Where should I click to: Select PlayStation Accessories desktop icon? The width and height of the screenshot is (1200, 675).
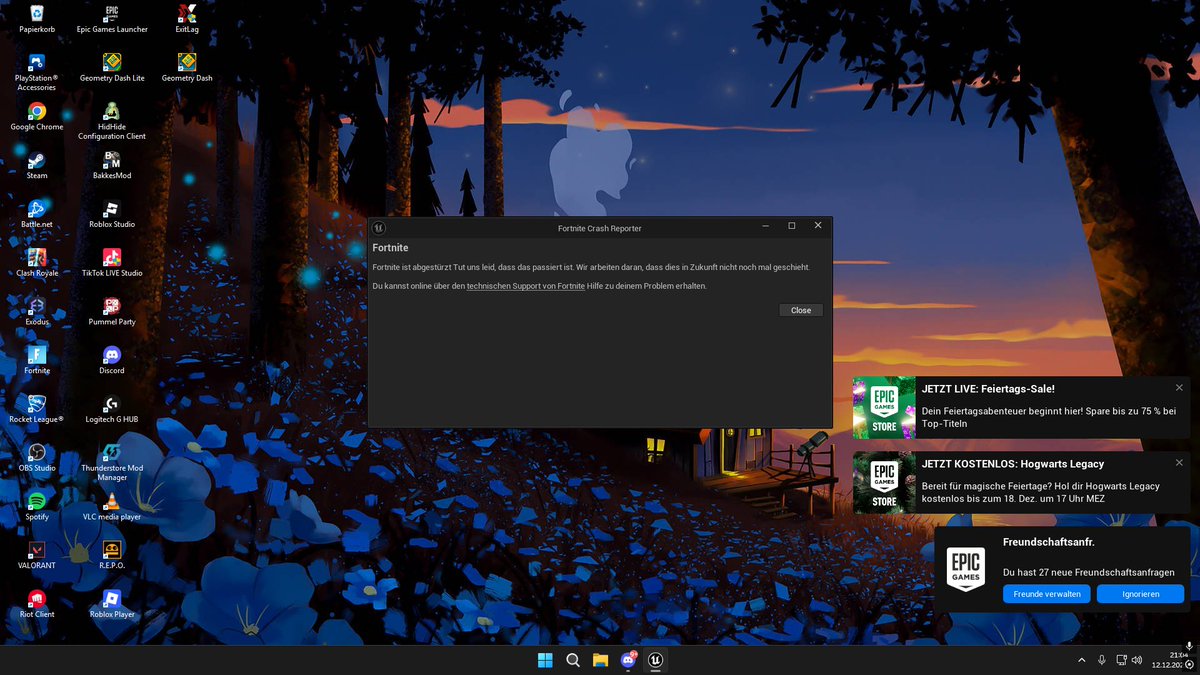[x=37, y=72]
